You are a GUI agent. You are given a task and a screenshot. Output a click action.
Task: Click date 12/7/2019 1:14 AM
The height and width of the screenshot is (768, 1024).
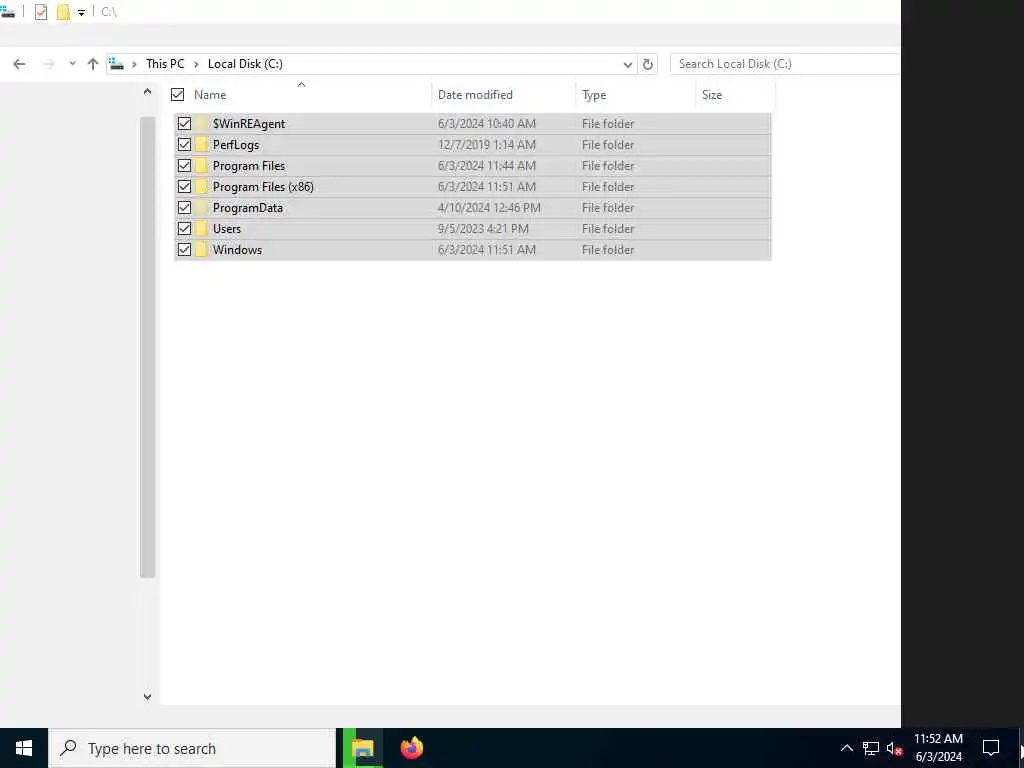(487, 145)
